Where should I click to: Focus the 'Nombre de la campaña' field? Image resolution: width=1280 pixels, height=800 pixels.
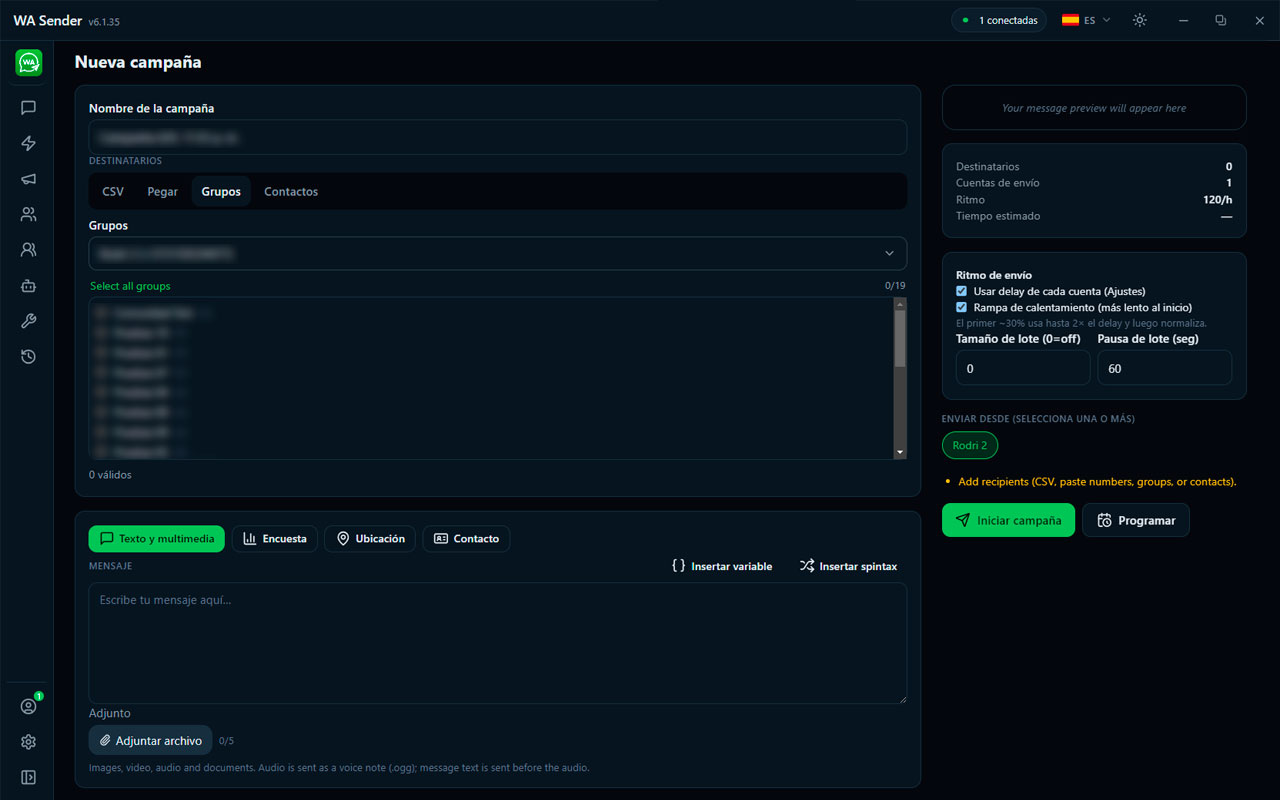498,137
